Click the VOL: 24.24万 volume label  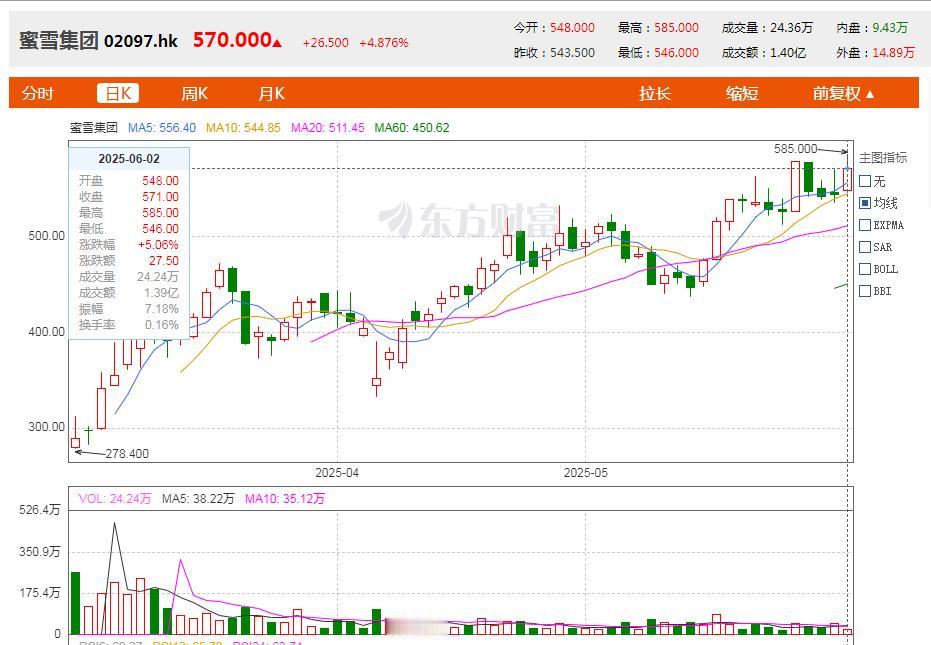point(115,499)
